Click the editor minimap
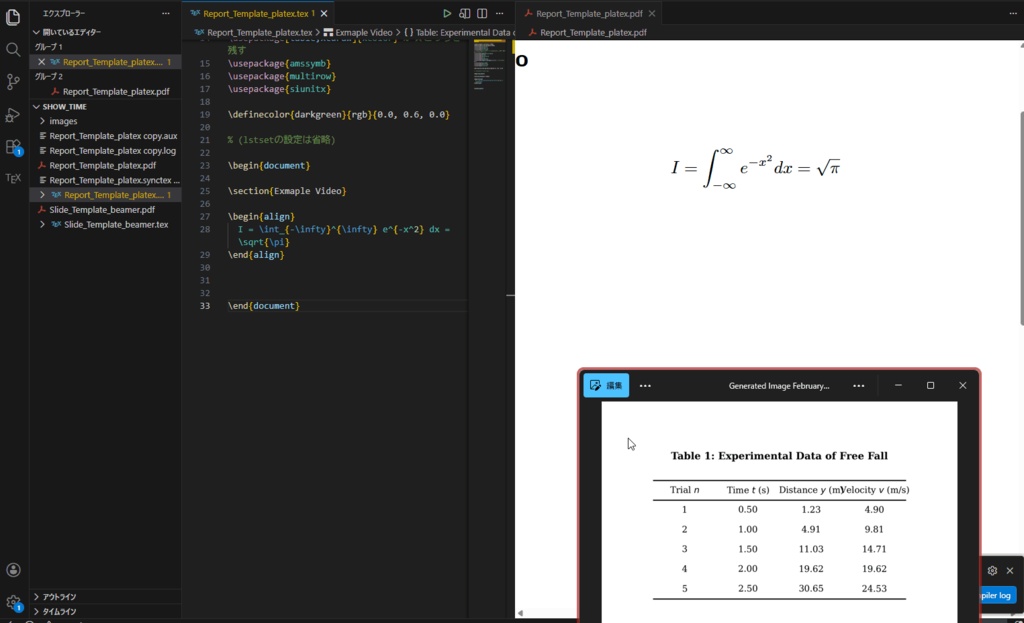The image size is (1024, 623). (x=488, y=65)
